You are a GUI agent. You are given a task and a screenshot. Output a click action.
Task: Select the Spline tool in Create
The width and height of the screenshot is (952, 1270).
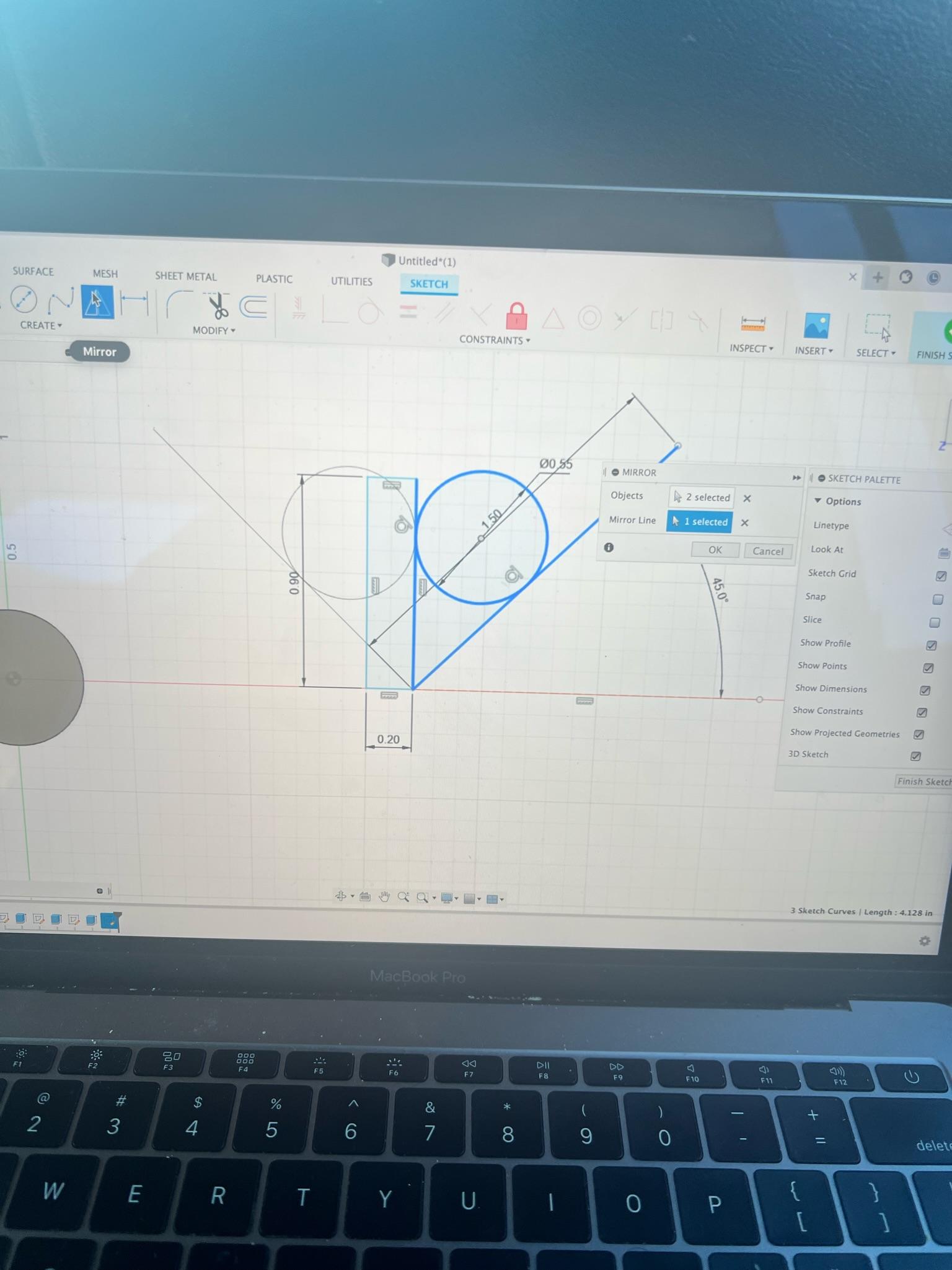tap(61, 302)
